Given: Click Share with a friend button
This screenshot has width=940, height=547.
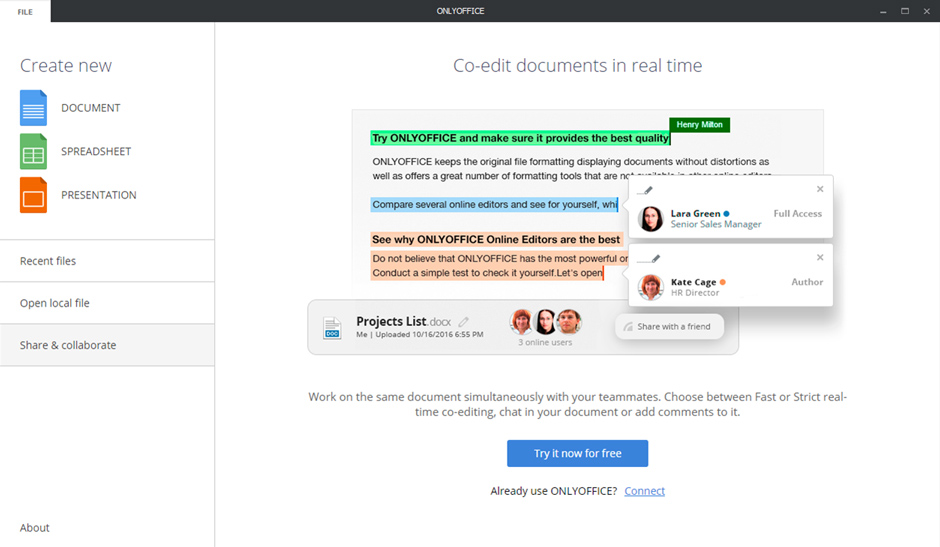Looking at the screenshot, I should [x=668, y=326].
